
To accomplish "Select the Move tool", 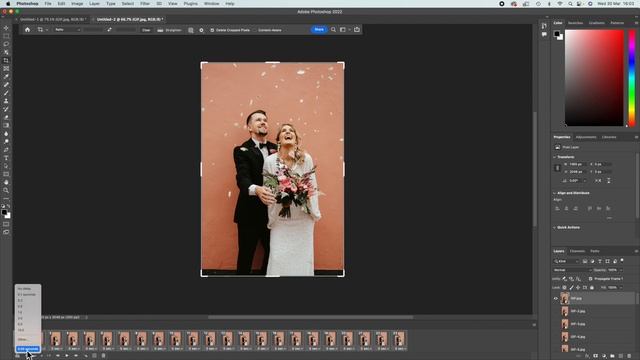I will [x=6, y=28].
